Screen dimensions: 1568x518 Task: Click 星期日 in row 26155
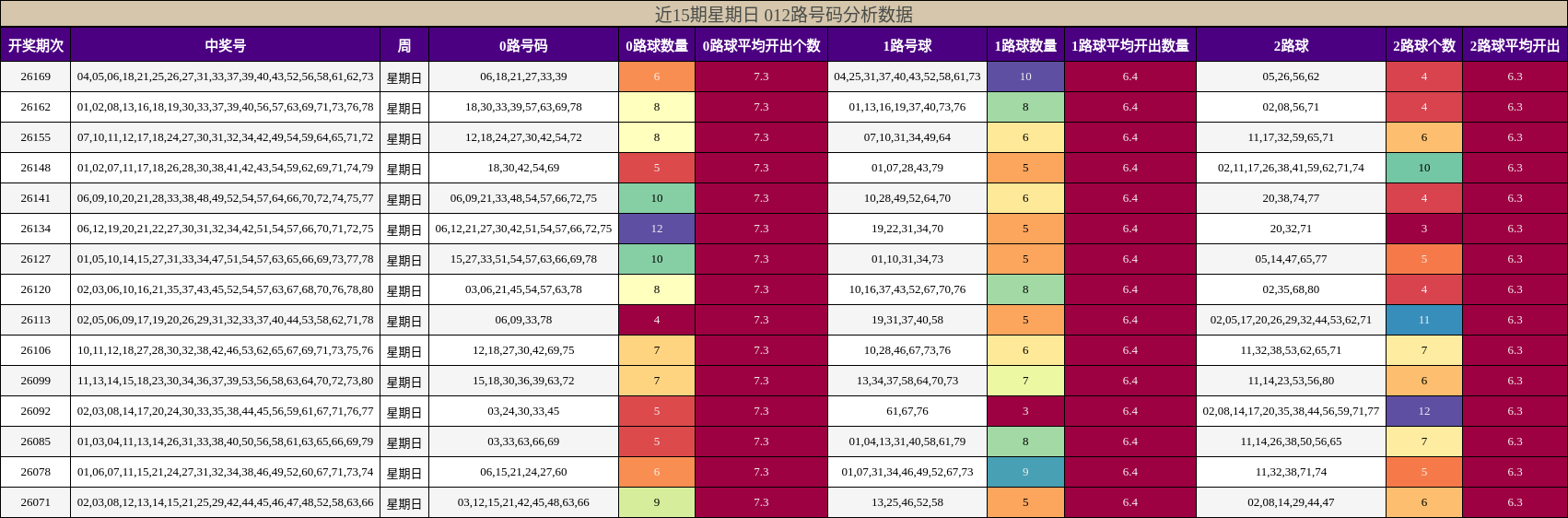click(x=404, y=137)
